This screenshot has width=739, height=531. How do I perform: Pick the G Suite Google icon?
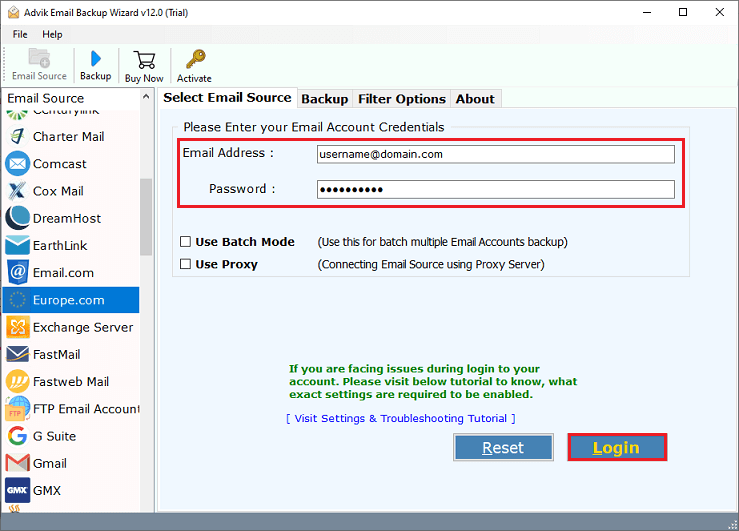pos(17,436)
